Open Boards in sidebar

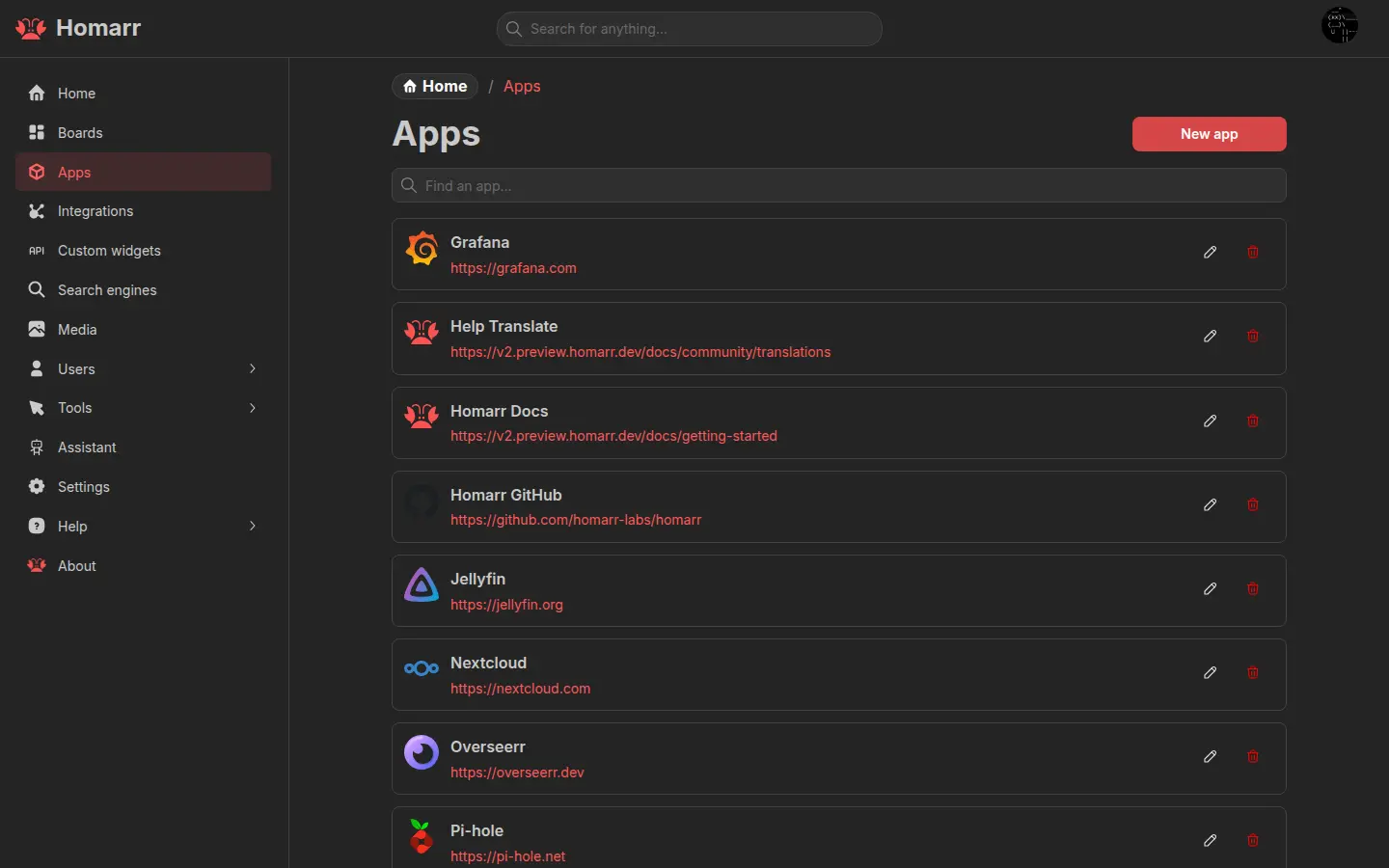(x=144, y=133)
